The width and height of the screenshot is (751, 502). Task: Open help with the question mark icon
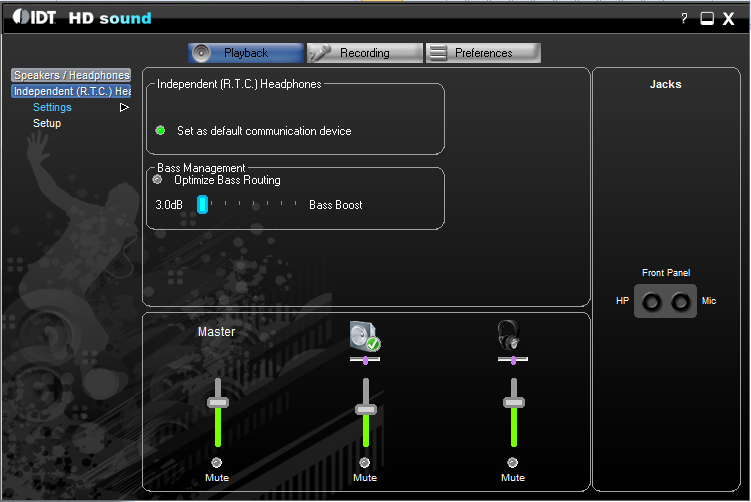coord(684,19)
